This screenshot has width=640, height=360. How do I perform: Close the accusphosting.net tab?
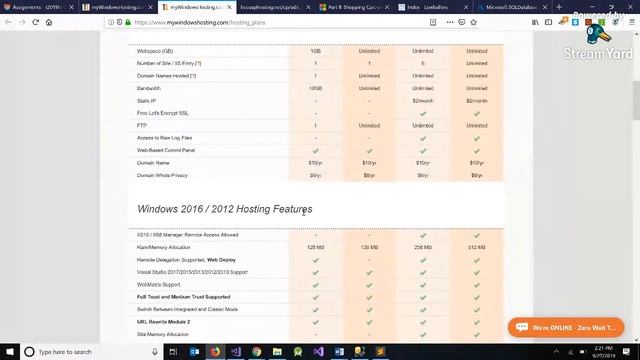pos(308,7)
